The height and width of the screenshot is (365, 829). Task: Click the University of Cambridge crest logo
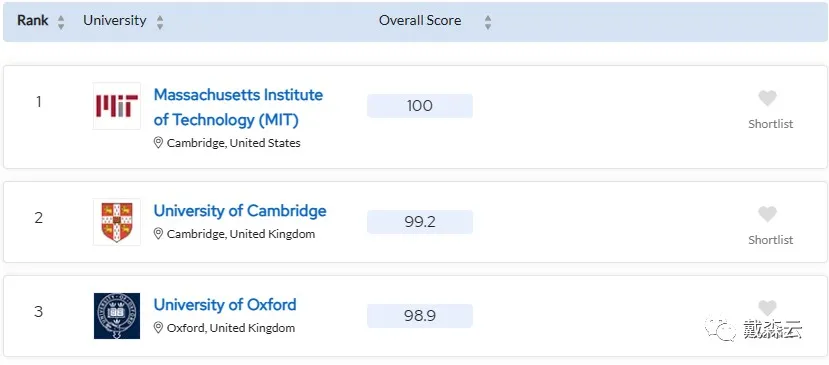pos(117,222)
